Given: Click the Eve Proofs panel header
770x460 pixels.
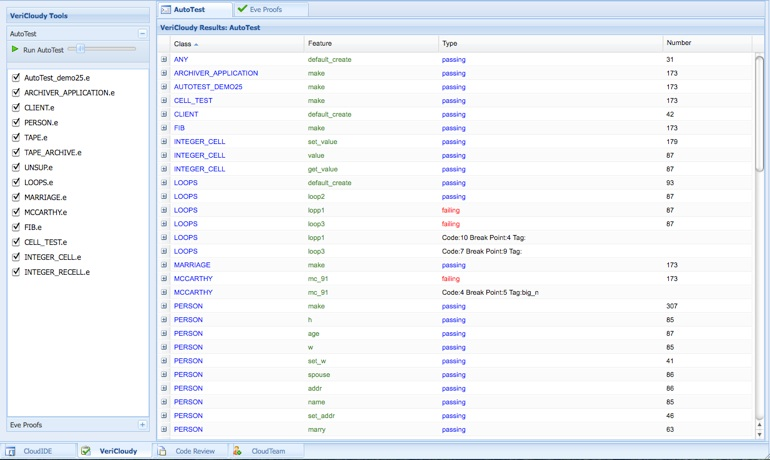Looking at the screenshot, I should [x=78, y=425].
